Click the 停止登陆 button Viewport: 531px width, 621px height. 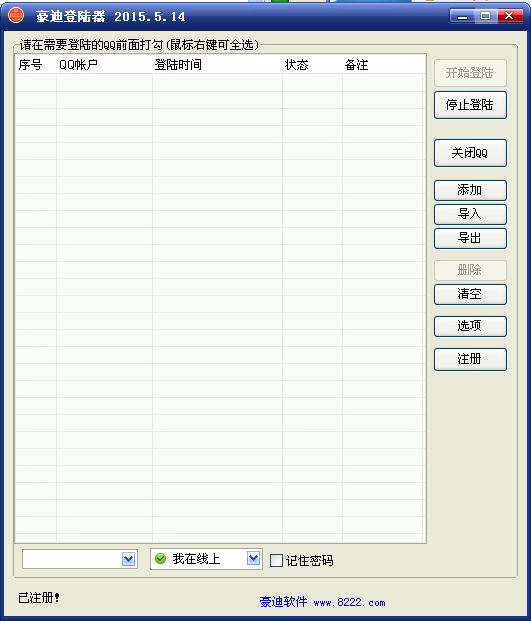470,105
